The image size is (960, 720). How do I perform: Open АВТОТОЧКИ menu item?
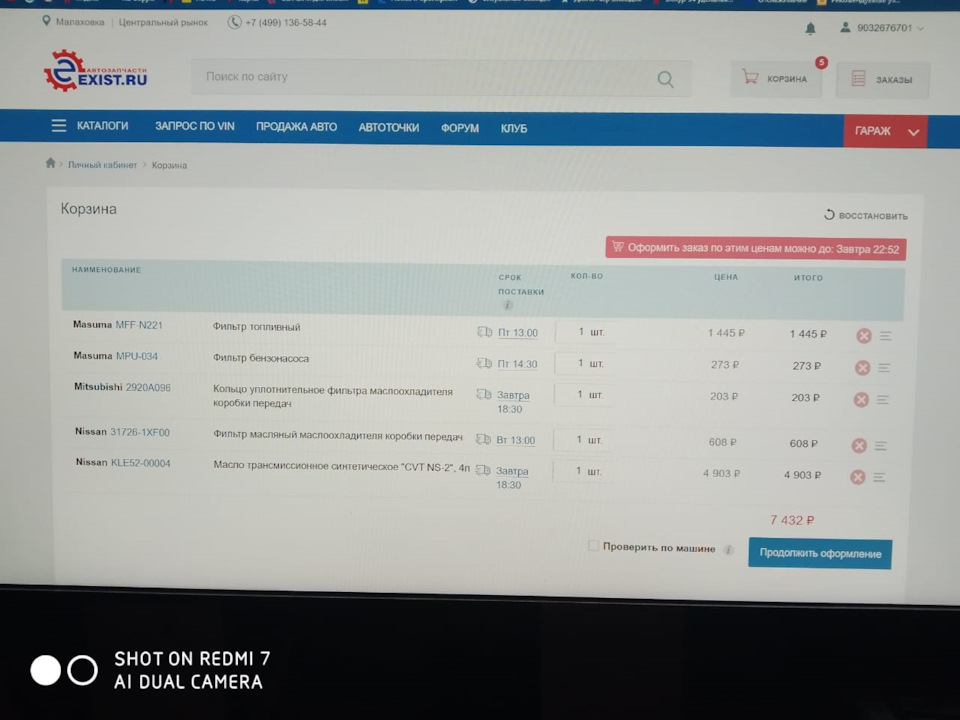coord(389,127)
